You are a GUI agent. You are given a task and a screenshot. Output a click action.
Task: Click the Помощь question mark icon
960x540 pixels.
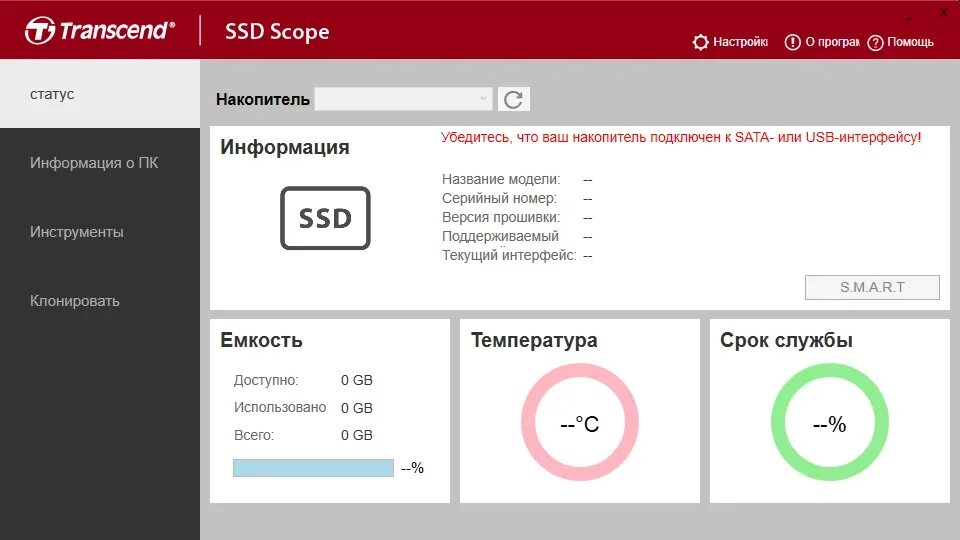876,43
